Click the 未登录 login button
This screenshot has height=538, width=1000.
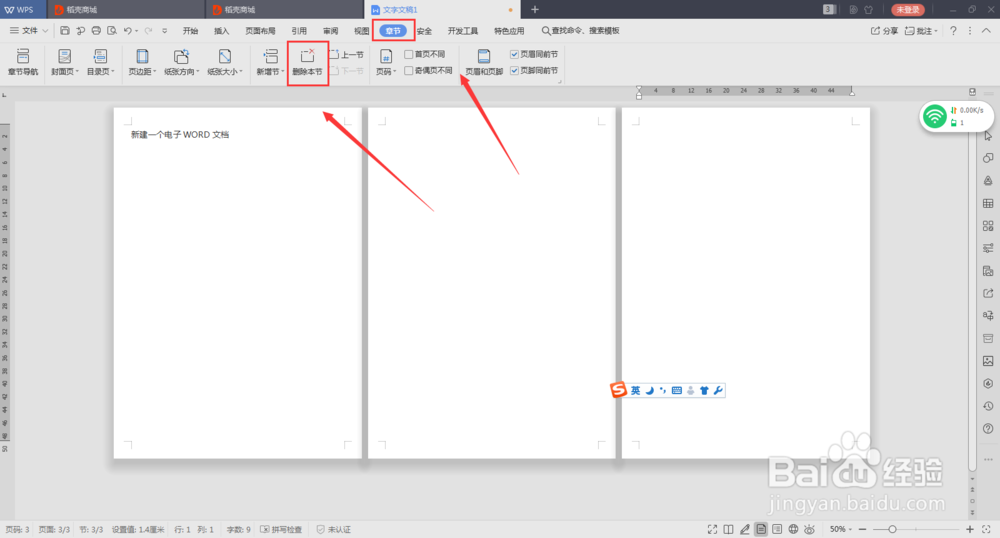(908, 10)
